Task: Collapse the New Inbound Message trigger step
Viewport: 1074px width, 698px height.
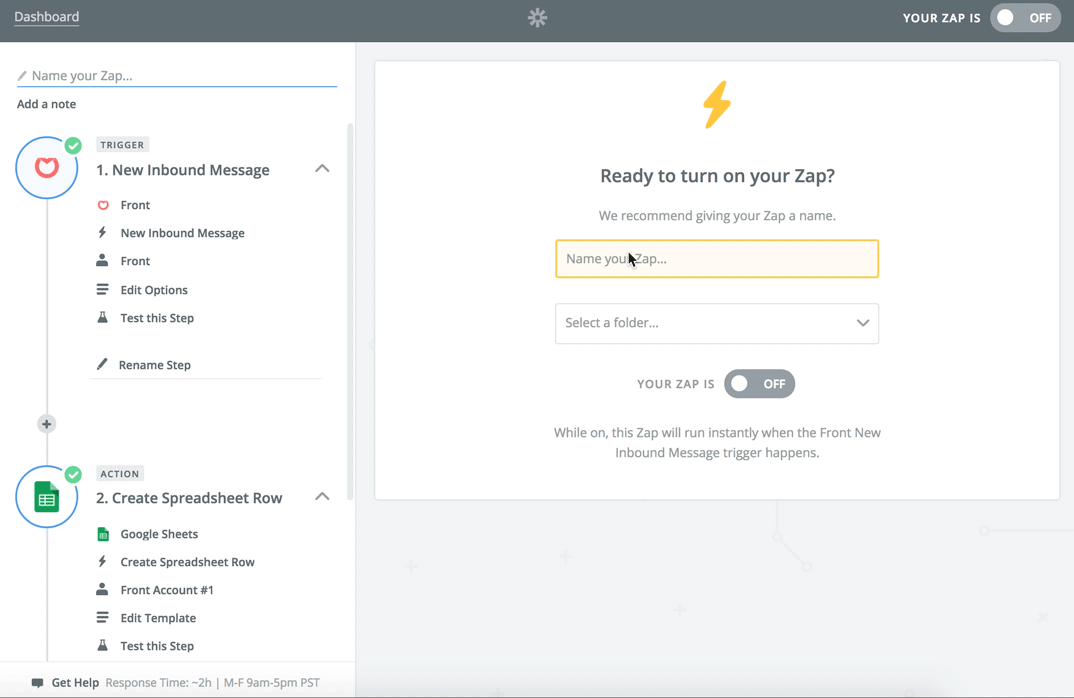Action: click(322, 169)
